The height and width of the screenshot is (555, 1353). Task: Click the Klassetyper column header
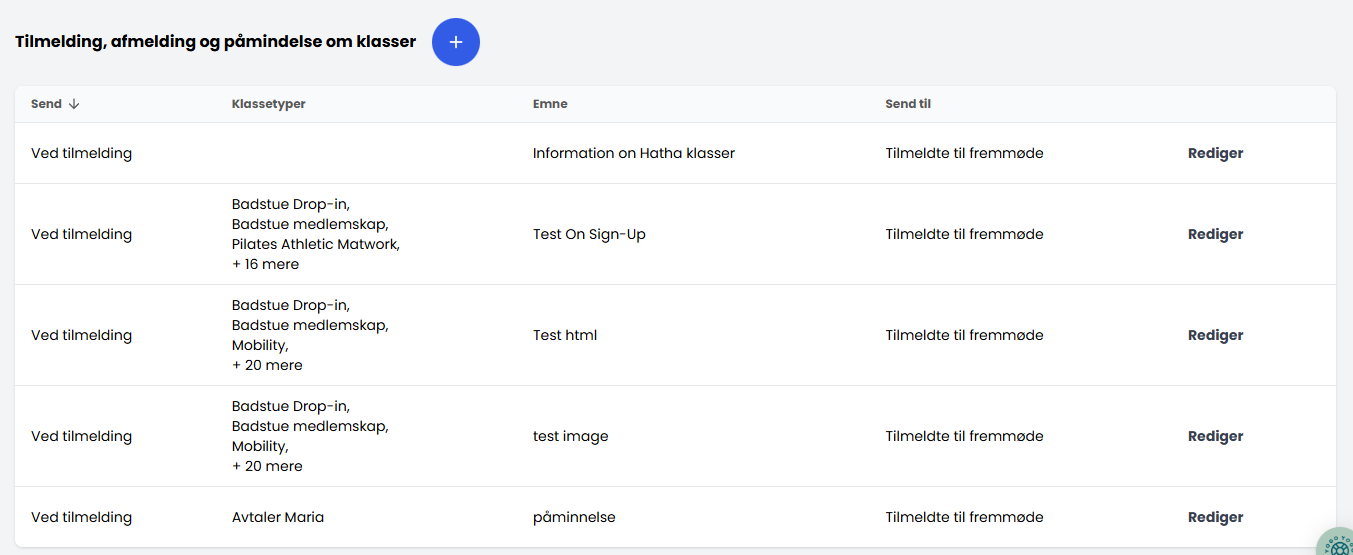point(268,104)
